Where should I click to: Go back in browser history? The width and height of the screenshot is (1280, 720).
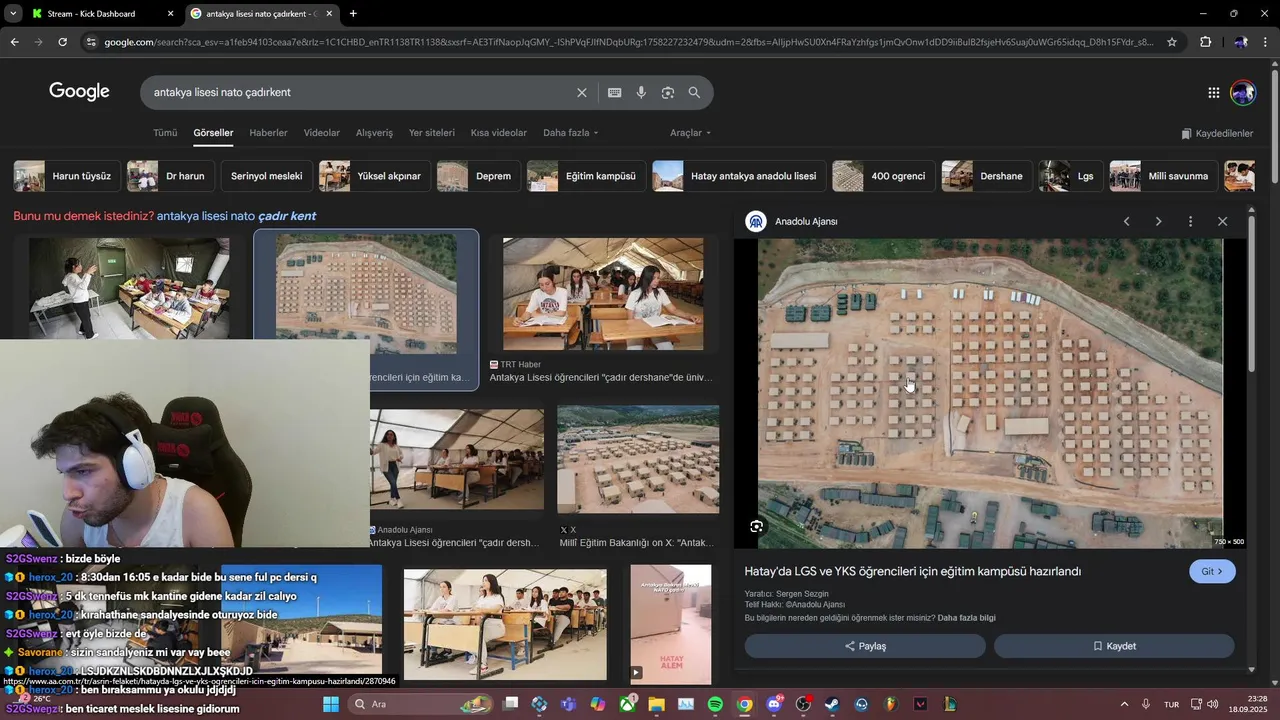tap(14, 42)
